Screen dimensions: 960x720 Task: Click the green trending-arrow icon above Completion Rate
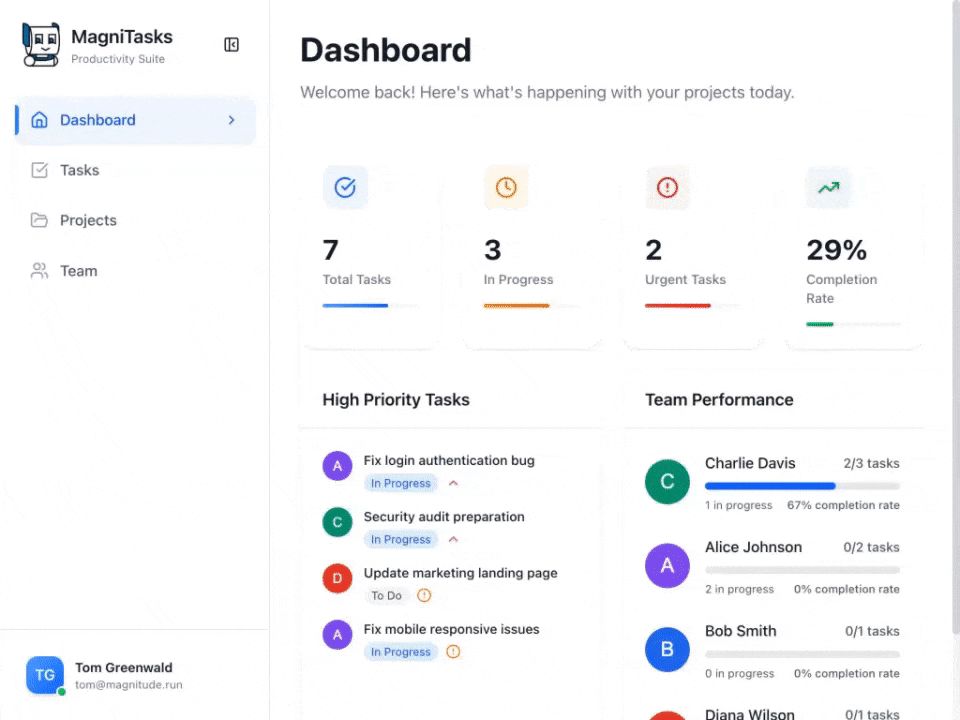click(827, 187)
